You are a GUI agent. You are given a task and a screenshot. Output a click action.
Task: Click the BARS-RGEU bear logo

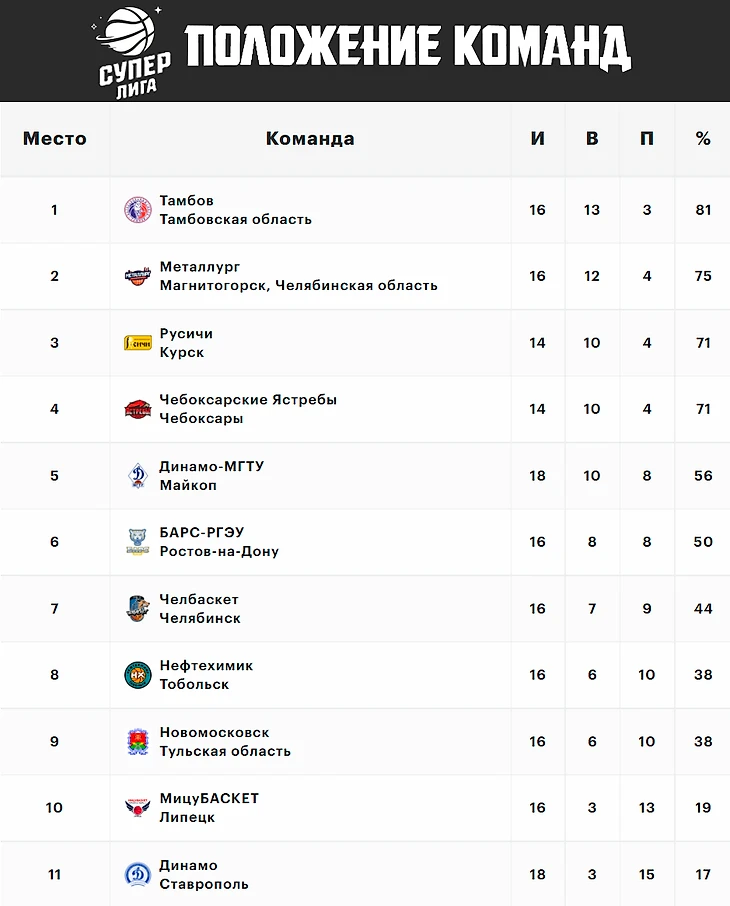coord(137,542)
